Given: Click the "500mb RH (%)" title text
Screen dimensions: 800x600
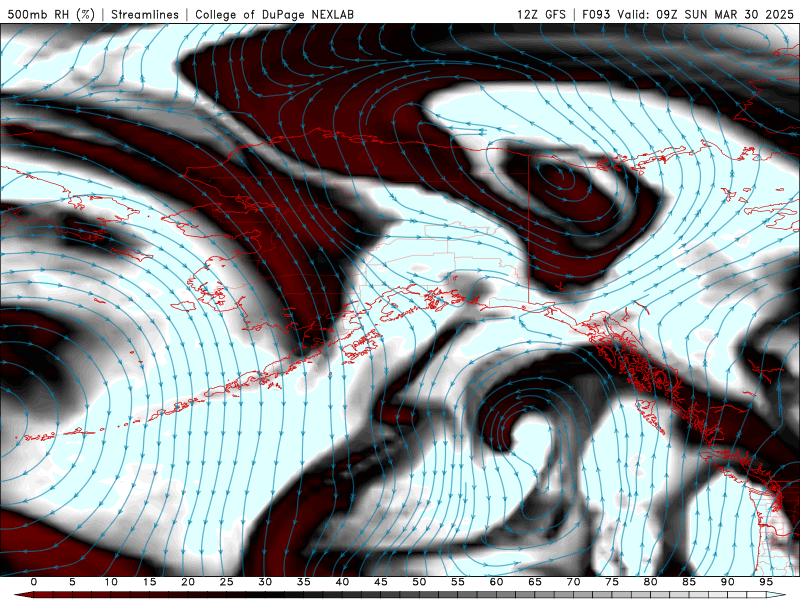Looking at the screenshot, I should pyautogui.click(x=51, y=14).
